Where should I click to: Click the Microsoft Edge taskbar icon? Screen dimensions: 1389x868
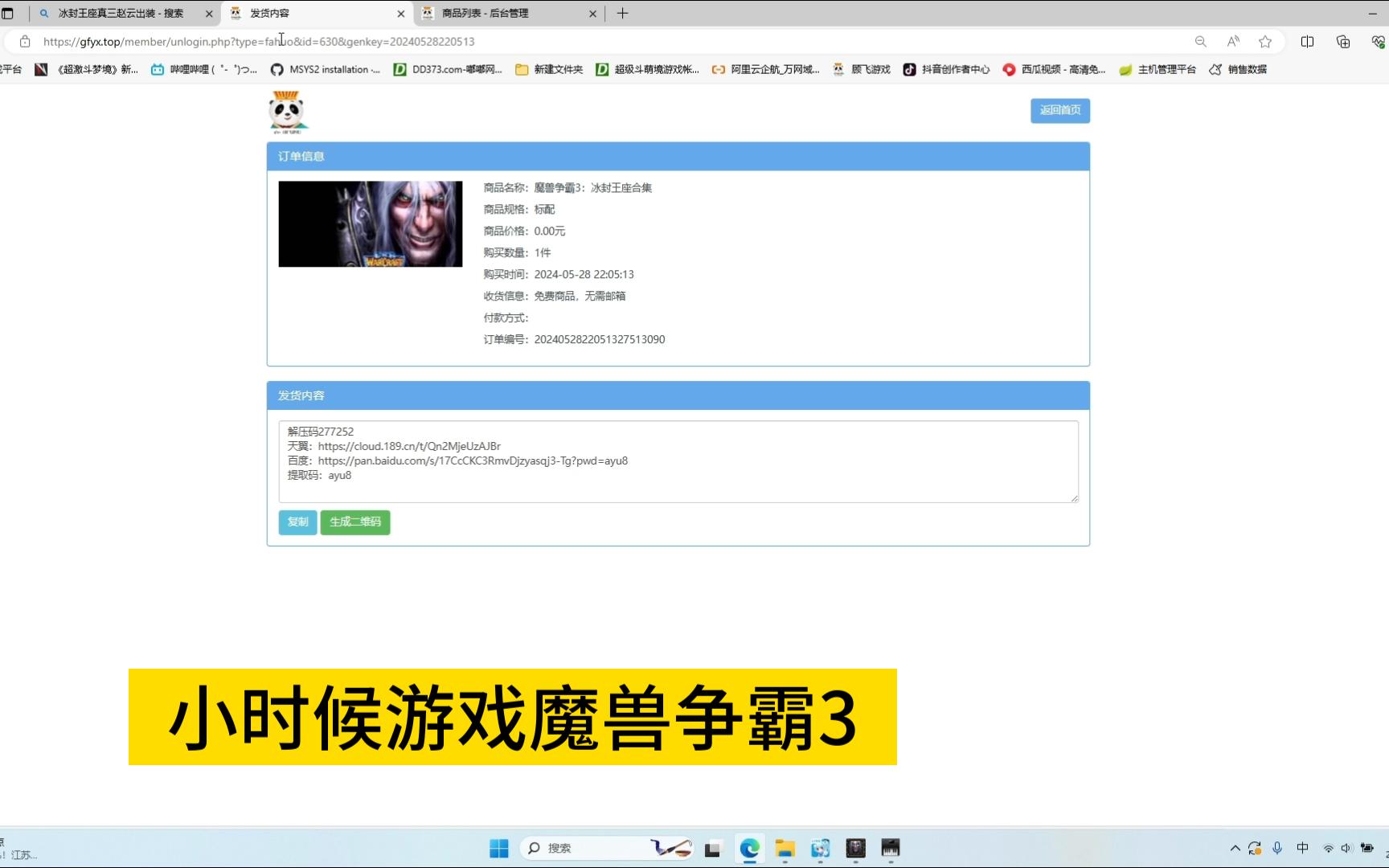click(x=749, y=849)
